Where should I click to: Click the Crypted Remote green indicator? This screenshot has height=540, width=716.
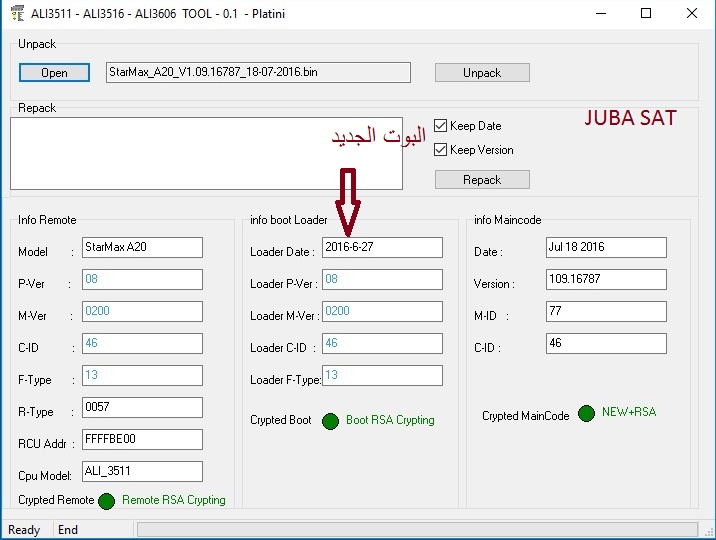106,501
